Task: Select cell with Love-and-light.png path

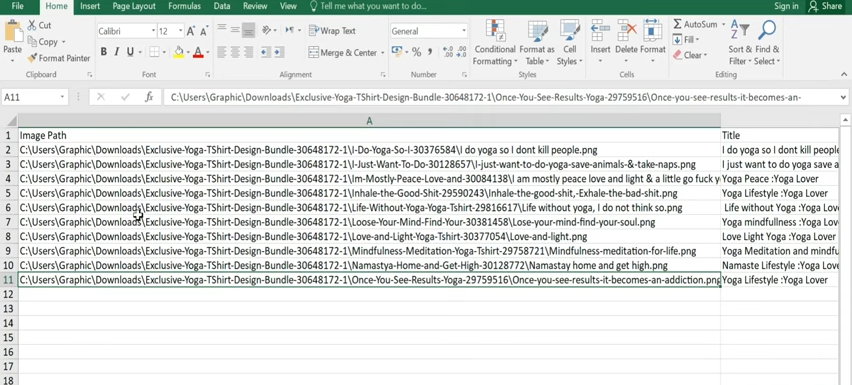Action: pyautogui.click(x=369, y=237)
